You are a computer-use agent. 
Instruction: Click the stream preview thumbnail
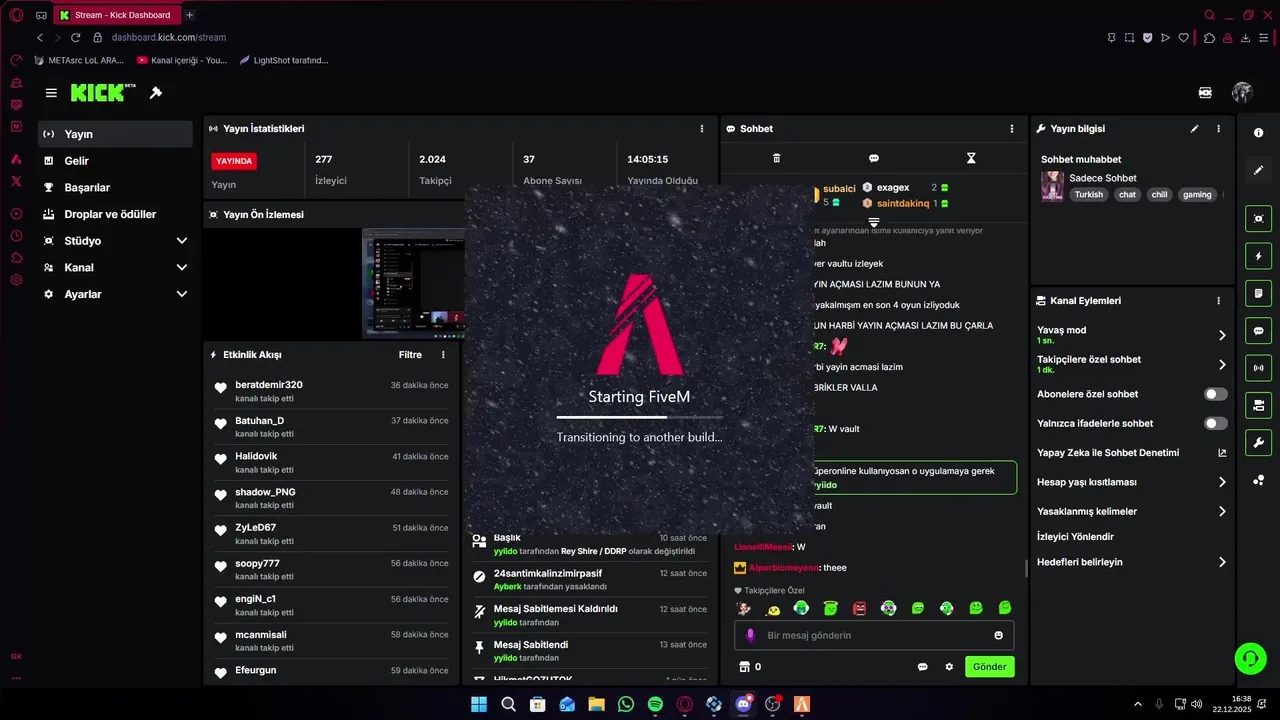pyautogui.click(x=413, y=284)
